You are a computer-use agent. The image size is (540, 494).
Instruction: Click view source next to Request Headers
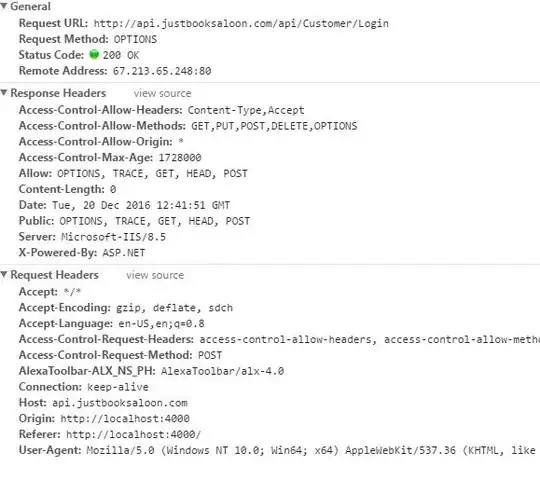[x=155, y=275]
